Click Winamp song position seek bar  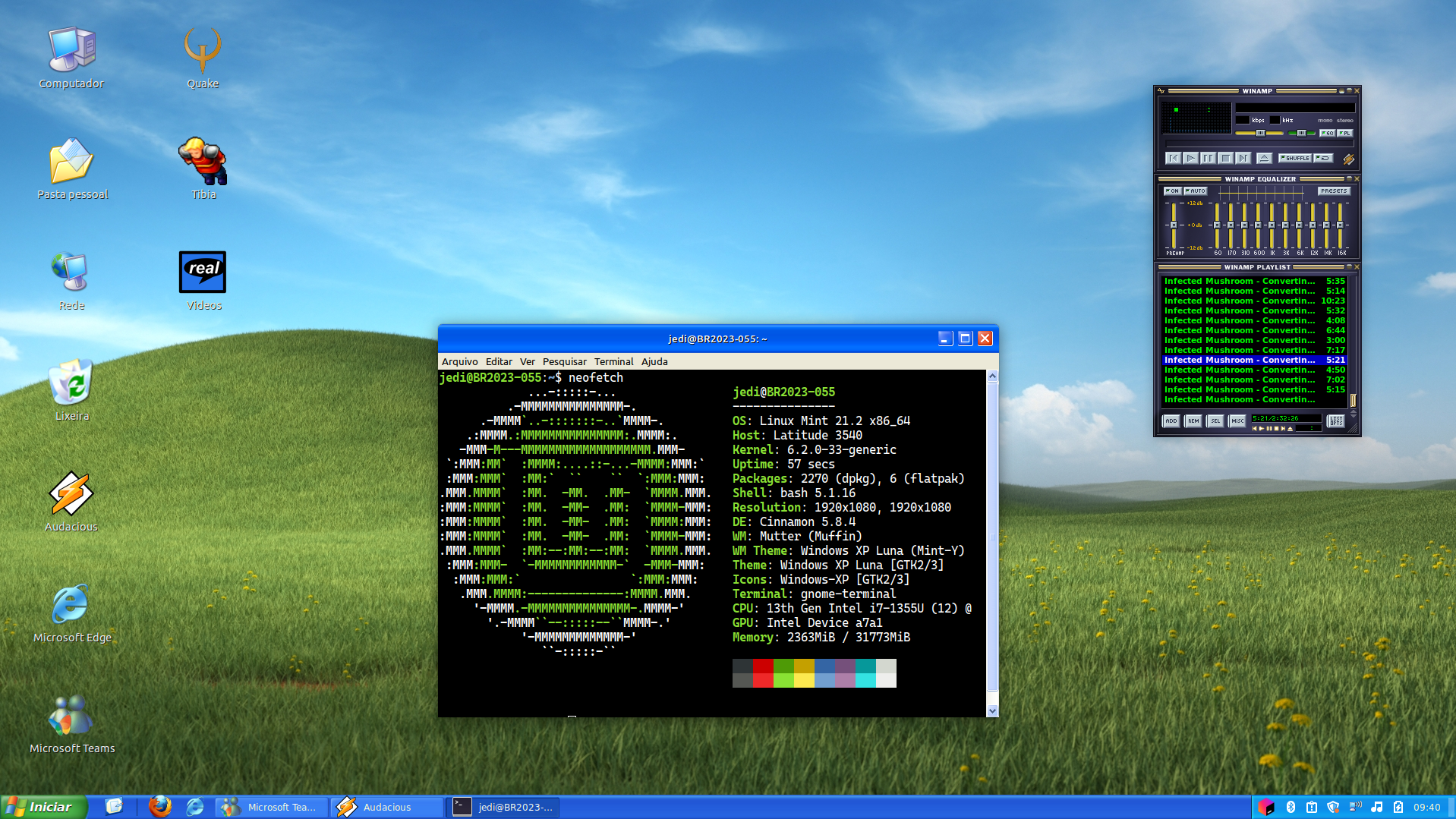click(x=1259, y=143)
